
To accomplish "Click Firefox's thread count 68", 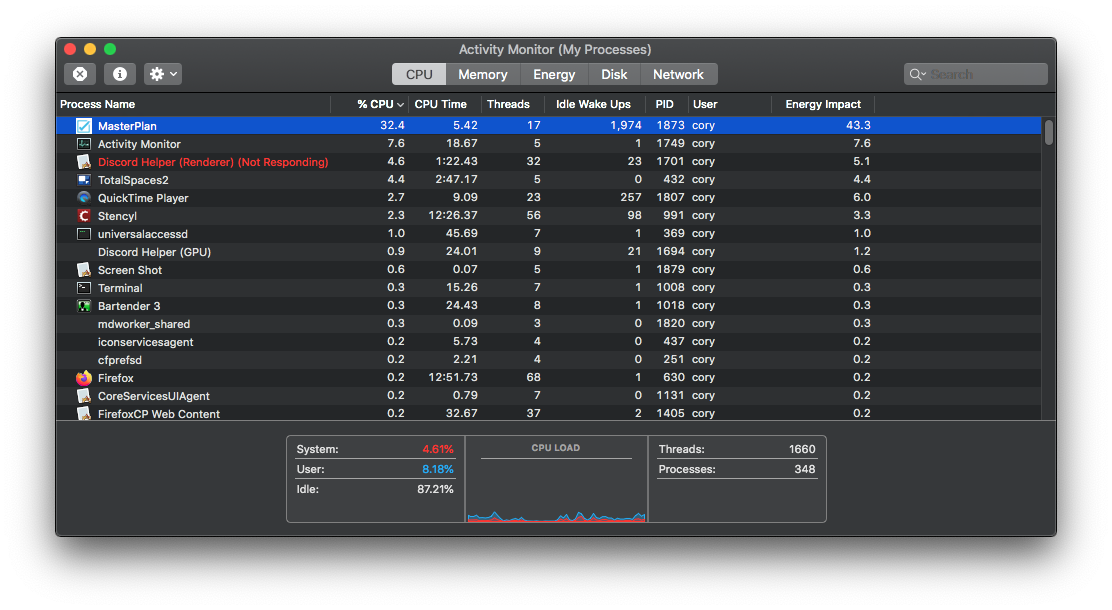I will pyautogui.click(x=533, y=377).
